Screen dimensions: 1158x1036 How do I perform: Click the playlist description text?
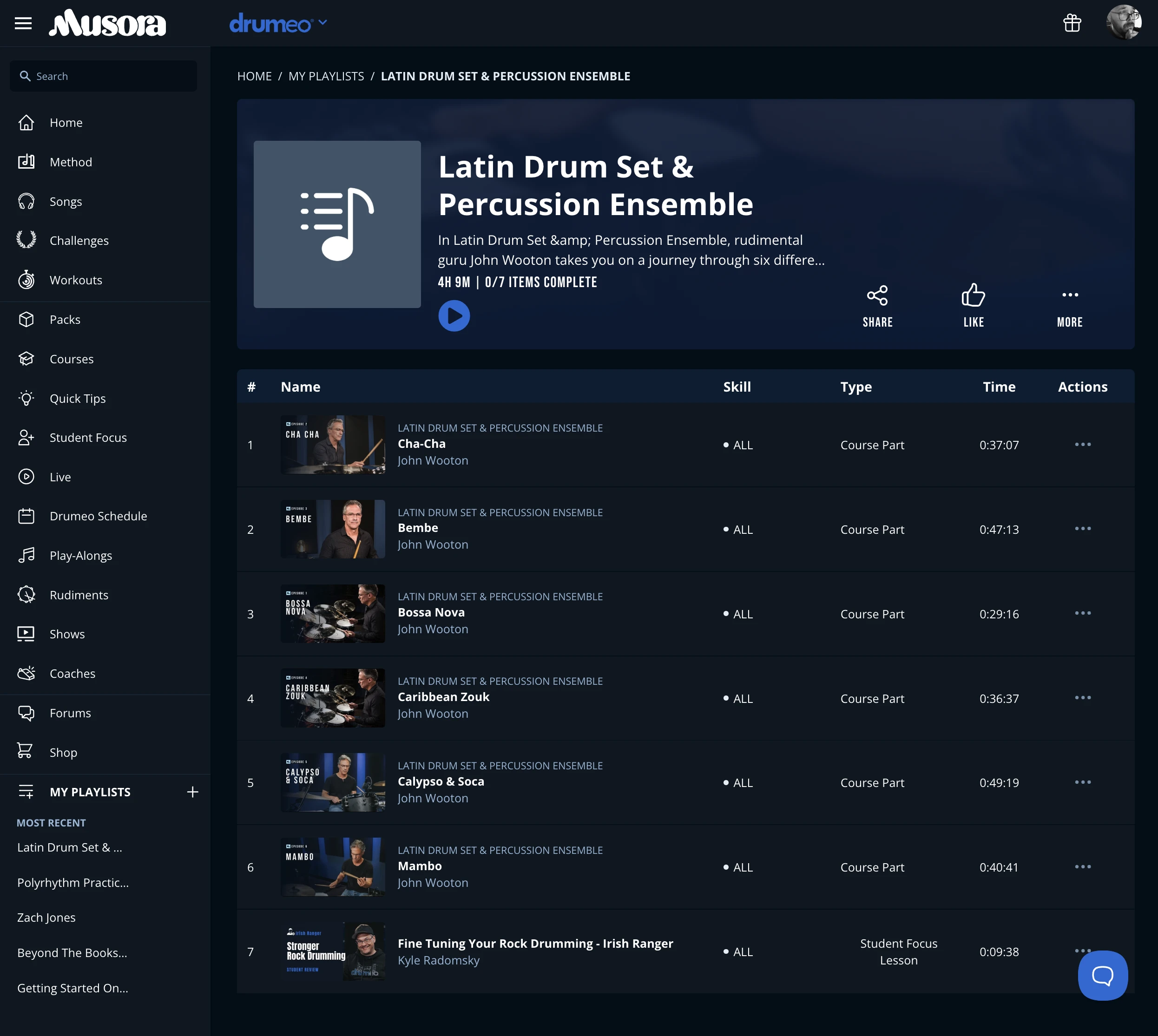pyautogui.click(x=631, y=250)
